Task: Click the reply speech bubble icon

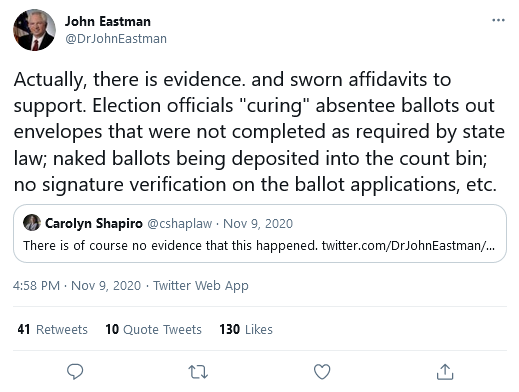Action: click(x=75, y=371)
